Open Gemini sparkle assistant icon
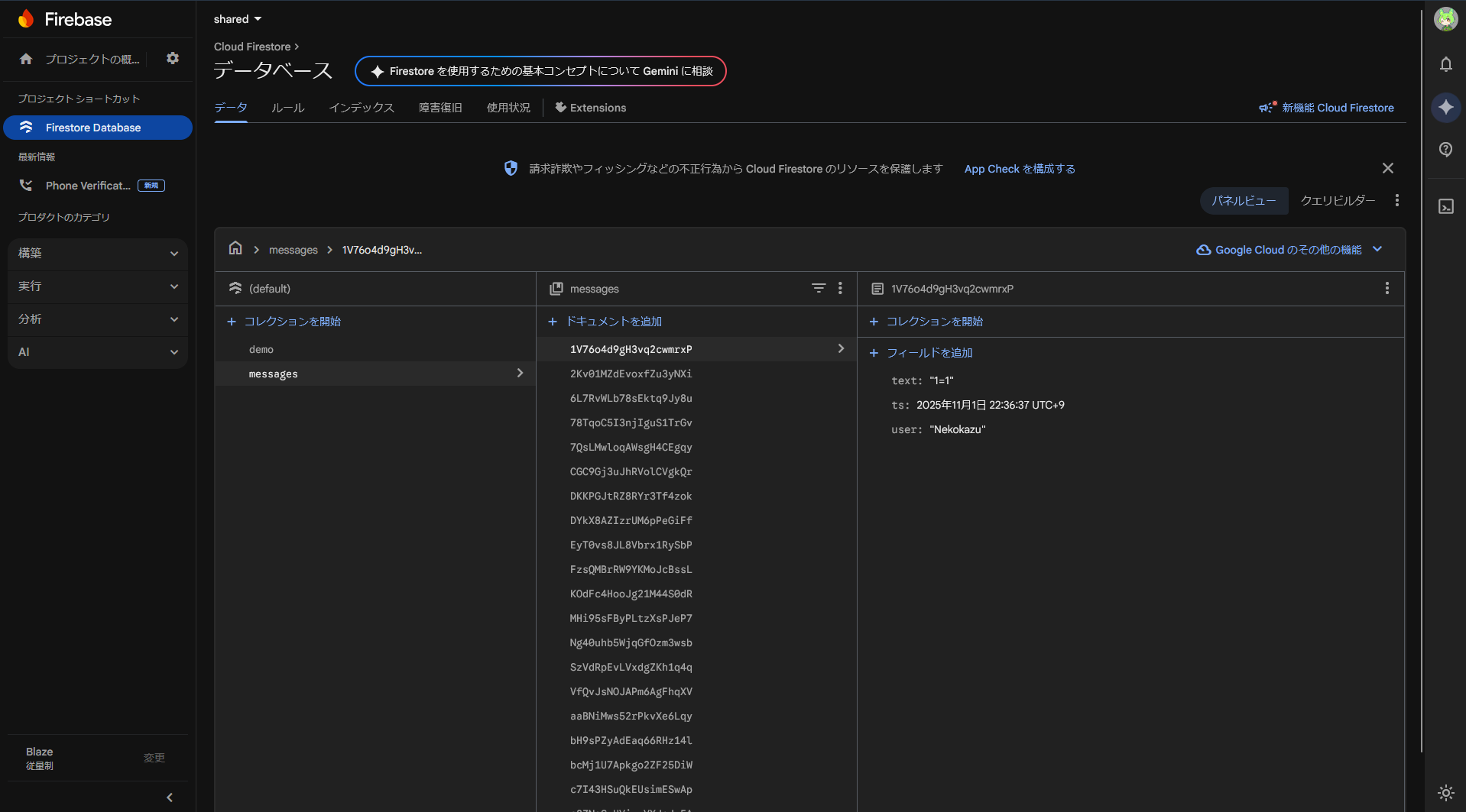This screenshot has width=1466, height=812. pos(1445,107)
